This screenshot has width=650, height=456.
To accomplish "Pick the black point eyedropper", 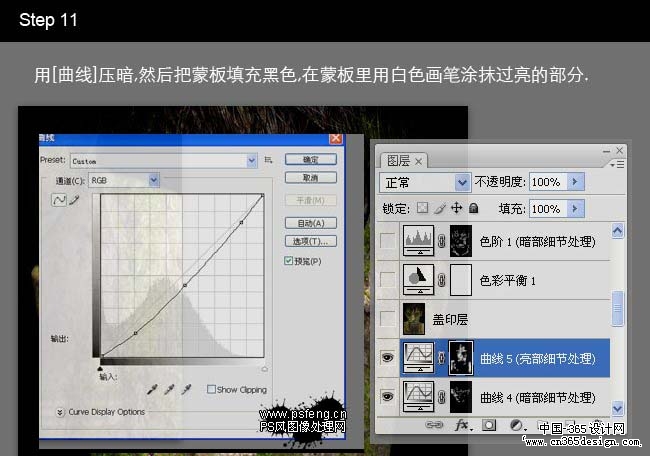I will [152, 389].
